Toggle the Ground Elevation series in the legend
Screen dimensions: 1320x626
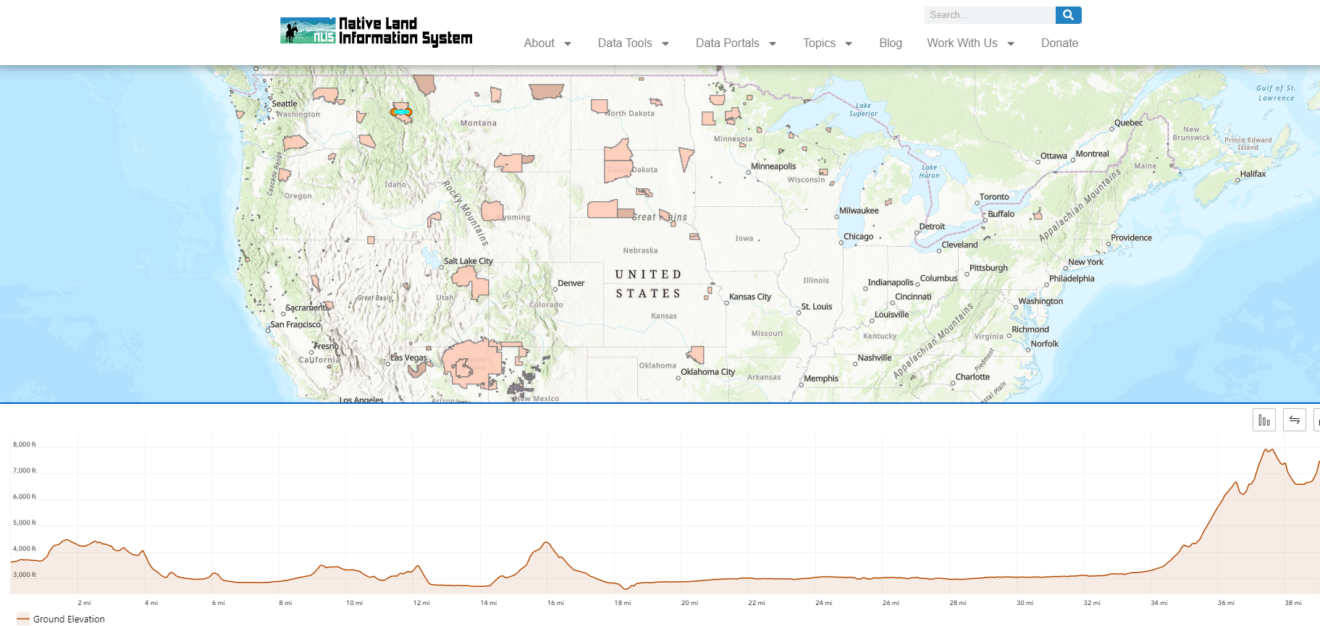coord(60,618)
